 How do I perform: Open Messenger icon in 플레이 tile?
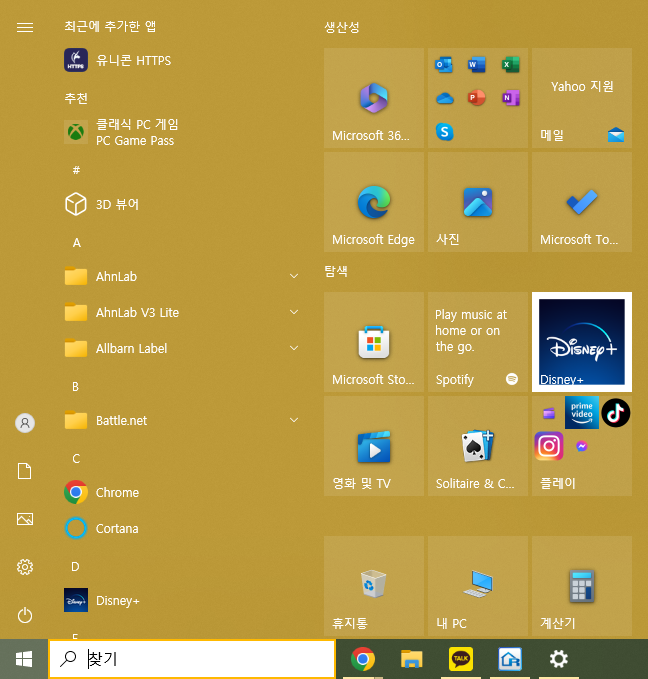click(x=582, y=446)
